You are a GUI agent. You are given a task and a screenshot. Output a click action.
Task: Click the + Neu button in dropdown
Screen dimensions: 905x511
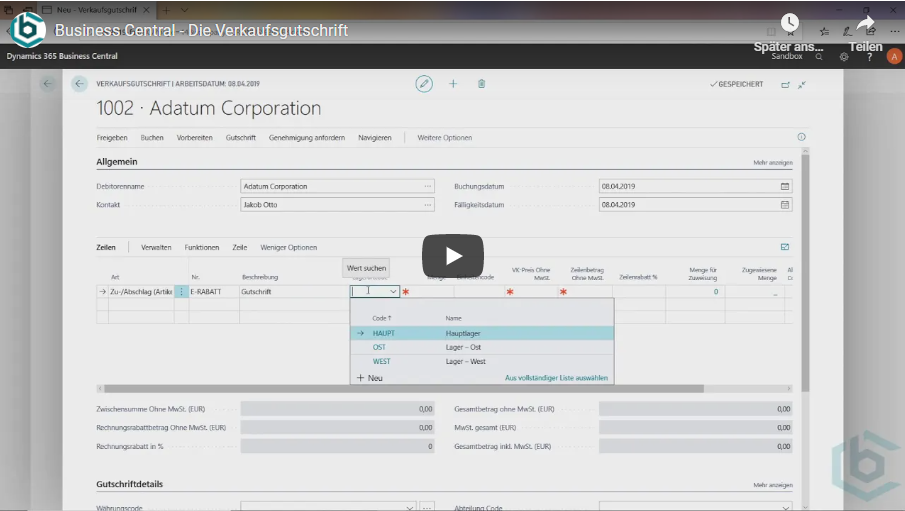pos(370,378)
